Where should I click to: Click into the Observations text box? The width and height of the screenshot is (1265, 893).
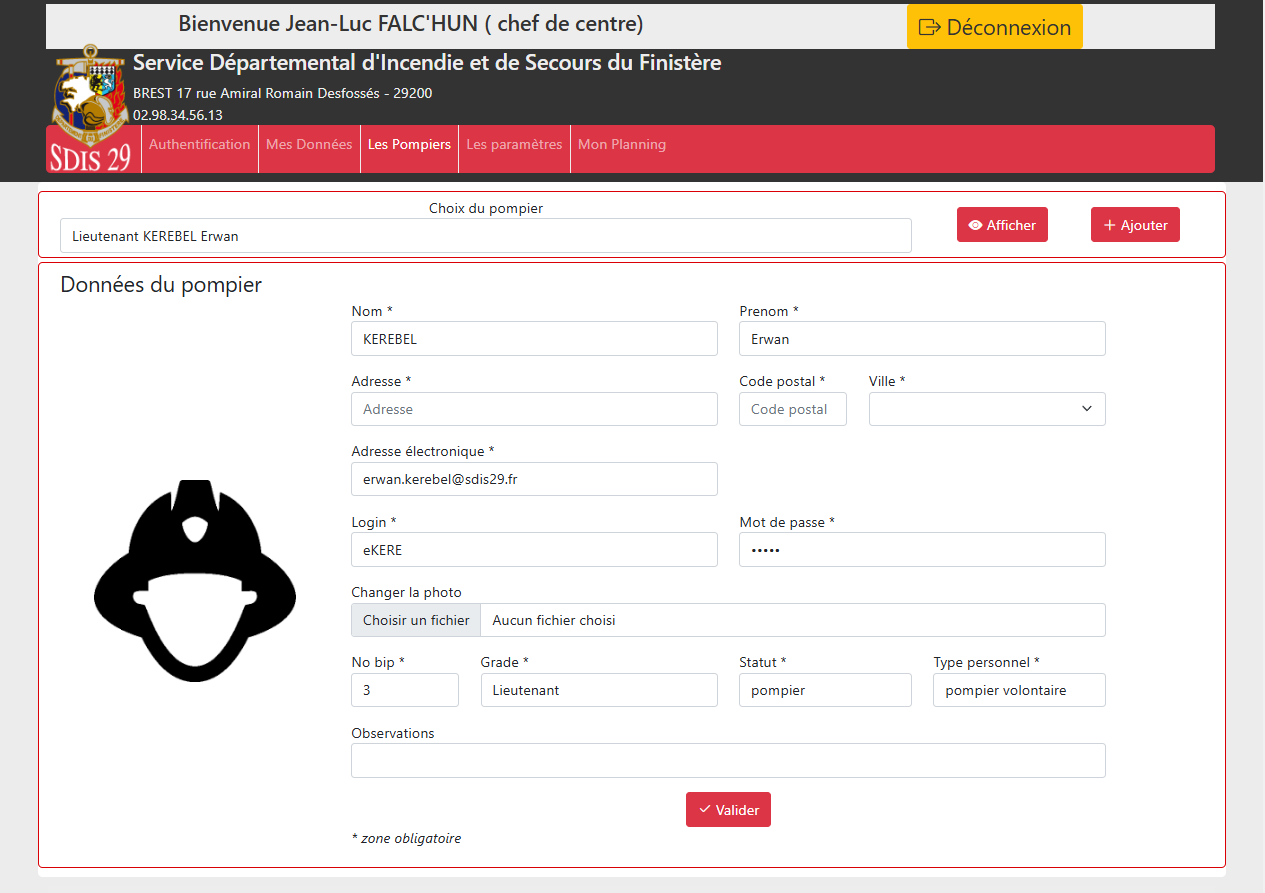[x=727, y=760]
